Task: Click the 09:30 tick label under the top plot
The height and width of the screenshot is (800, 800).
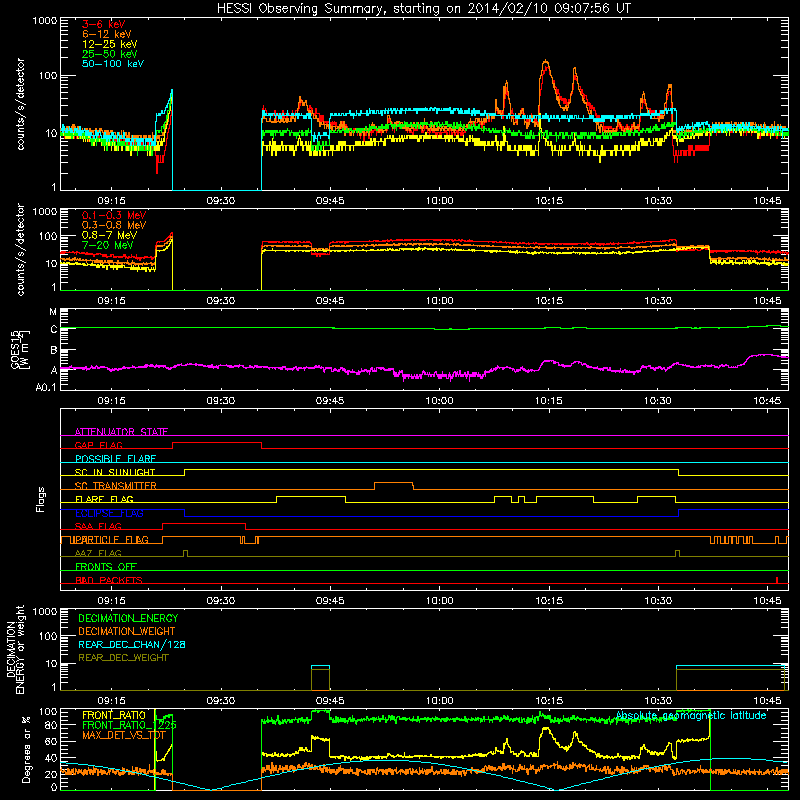Action: 220,201
